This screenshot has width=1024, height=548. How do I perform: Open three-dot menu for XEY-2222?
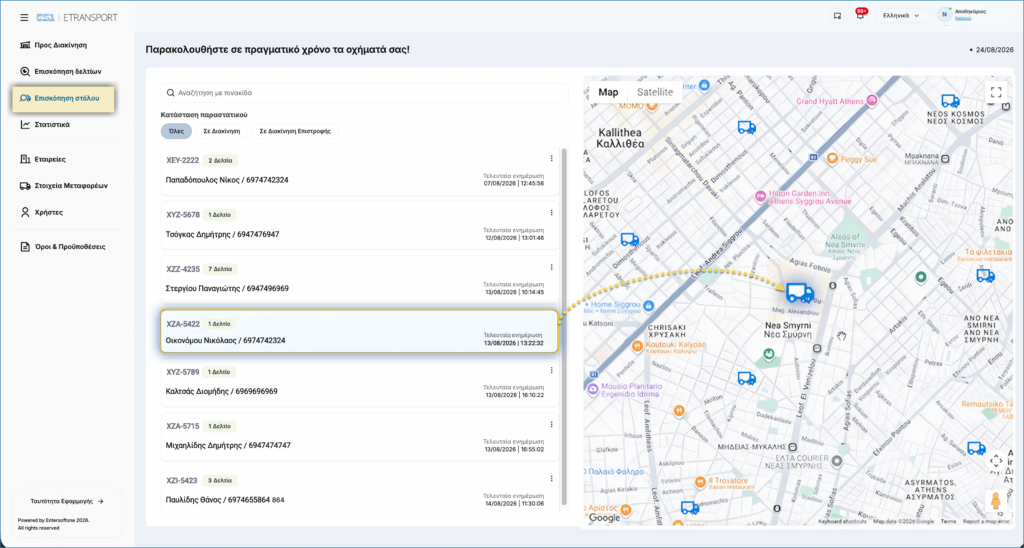click(x=551, y=159)
